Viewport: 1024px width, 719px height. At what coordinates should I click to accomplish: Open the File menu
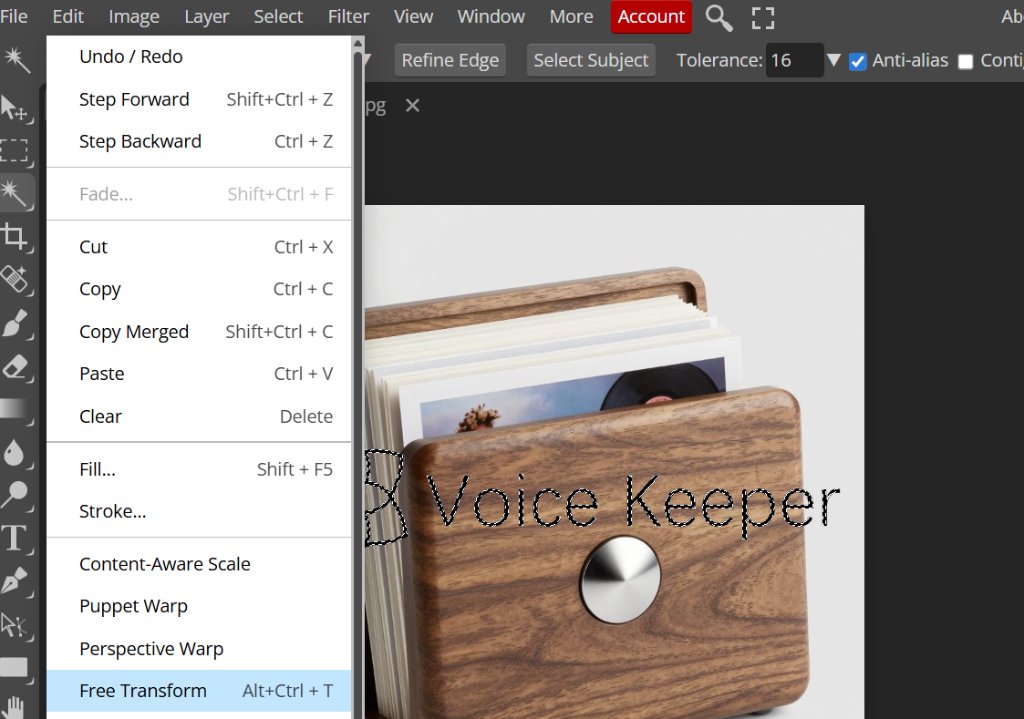[14, 16]
